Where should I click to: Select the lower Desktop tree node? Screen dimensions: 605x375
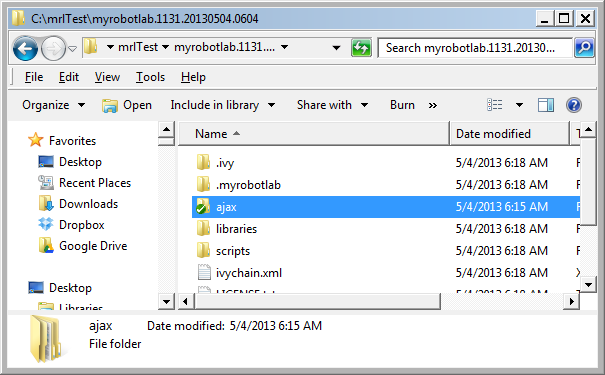[x=70, y=288]
